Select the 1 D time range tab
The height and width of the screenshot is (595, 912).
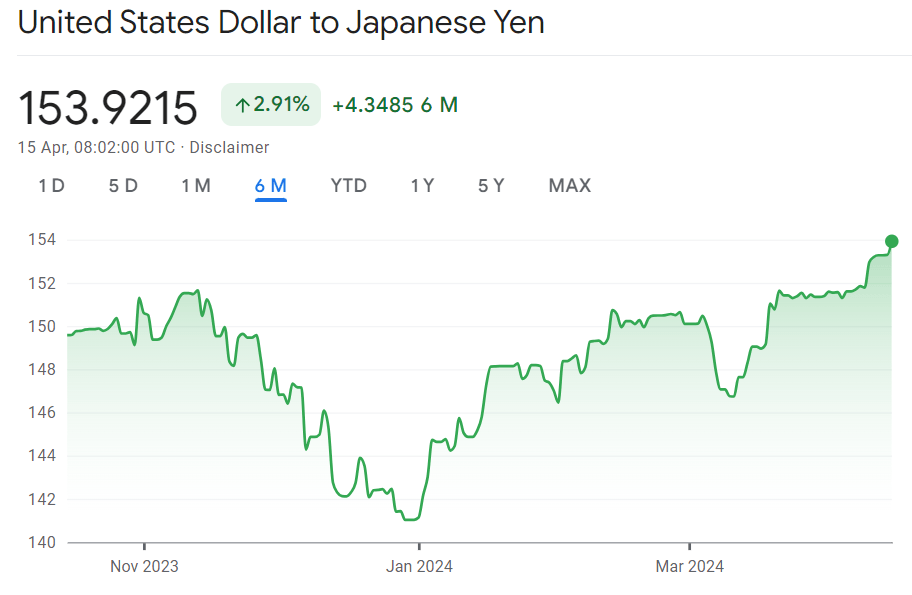coord(51,186)
